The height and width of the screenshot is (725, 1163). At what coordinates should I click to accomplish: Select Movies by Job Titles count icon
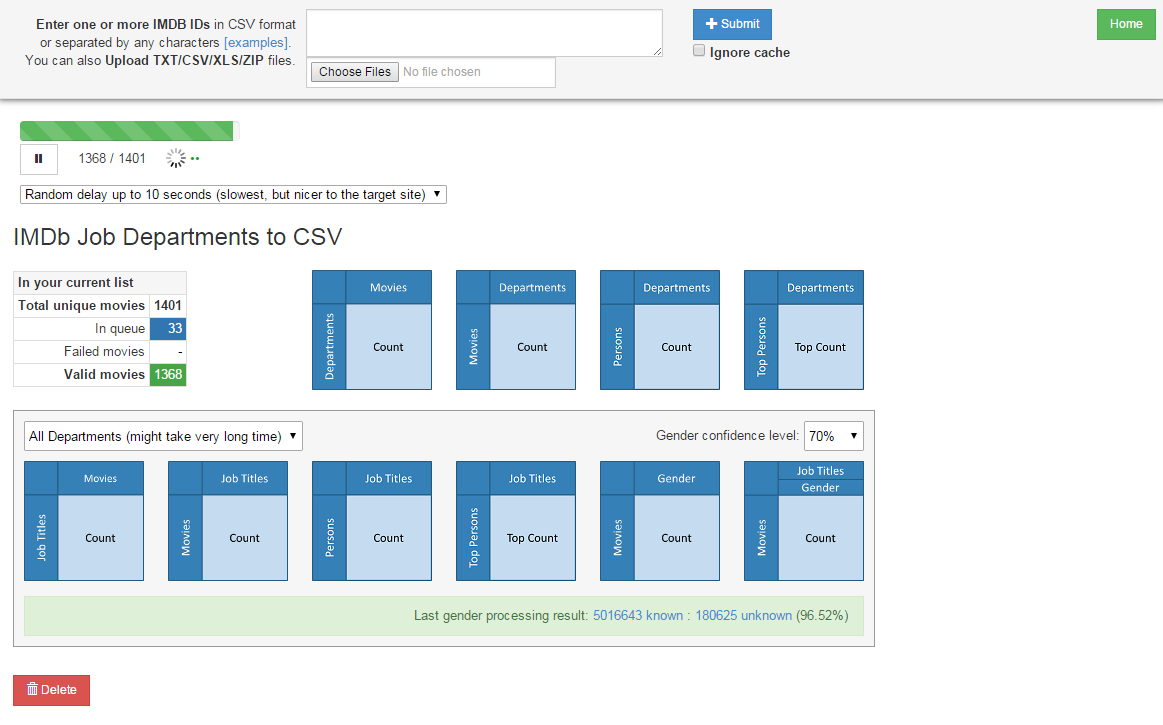click(228, 521)
